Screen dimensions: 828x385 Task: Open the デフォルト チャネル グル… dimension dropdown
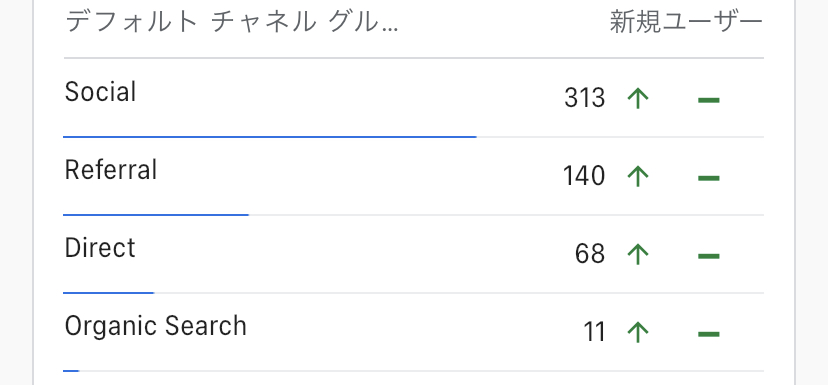pyautogui.click(x=231, y=23)
